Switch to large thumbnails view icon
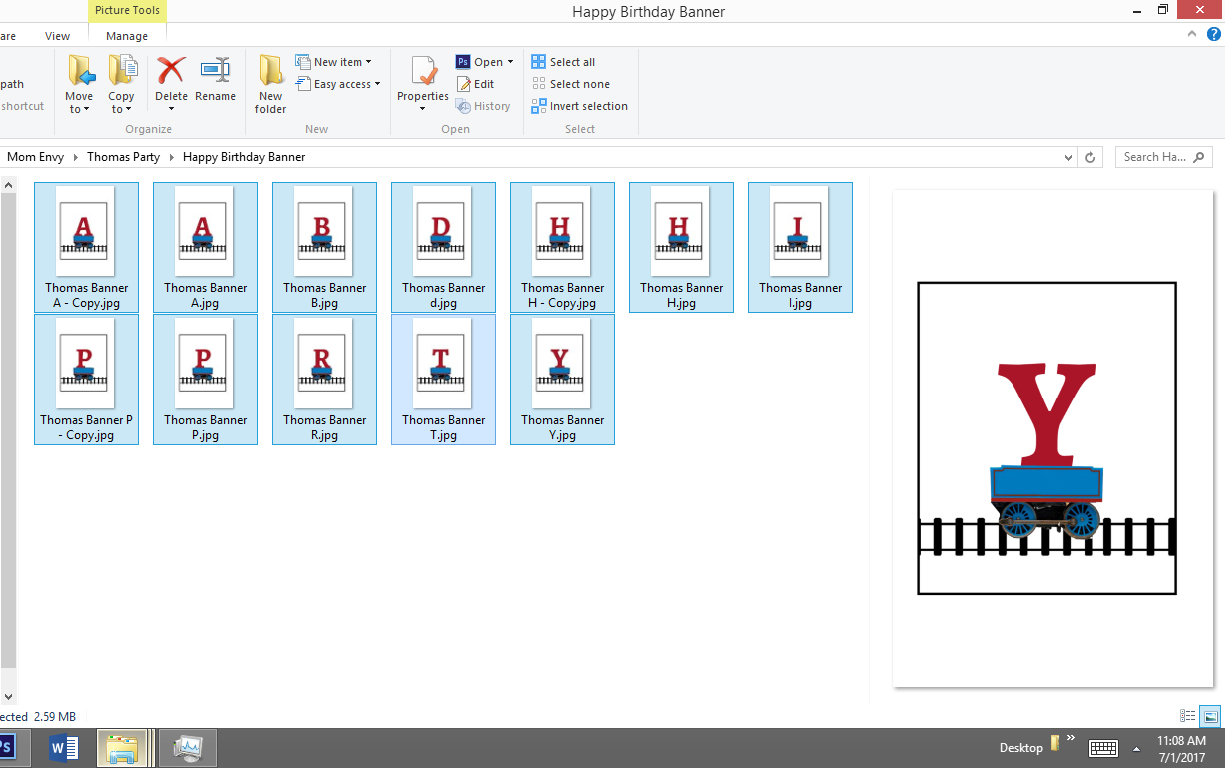The height and width of the screenshot is (768, 1225). (x=1210, y=716)
